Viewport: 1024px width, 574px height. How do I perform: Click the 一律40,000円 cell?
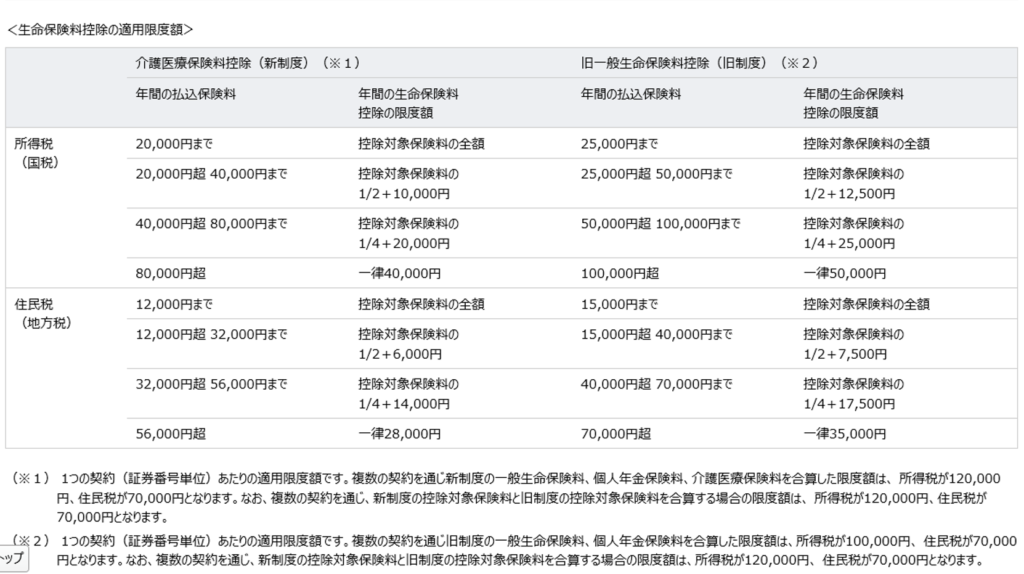pyautogui.click(x=399, y=272)
